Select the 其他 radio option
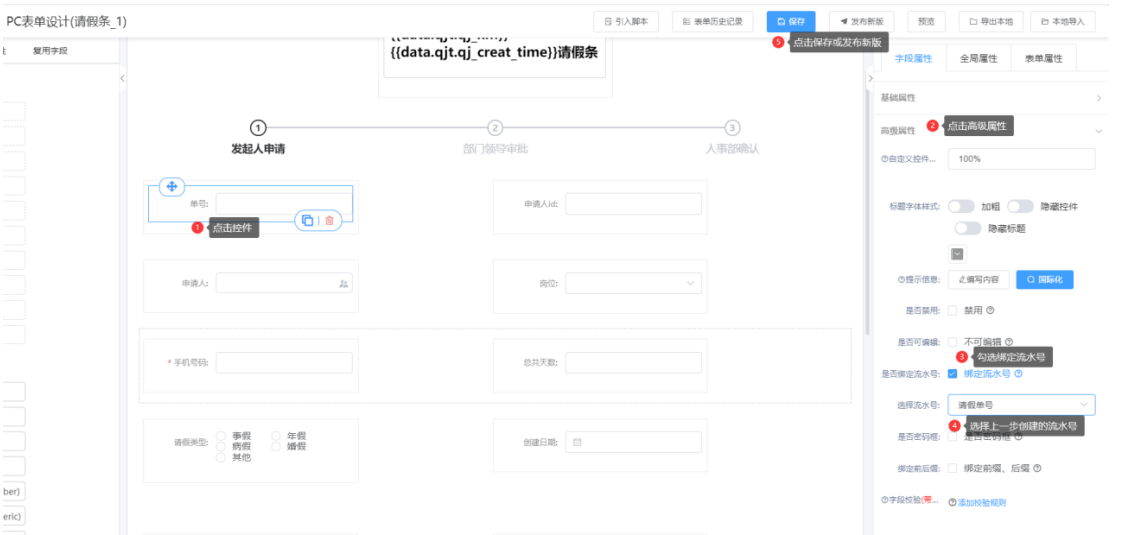The width and height of the screenshot is (1121, 535). 221,457
